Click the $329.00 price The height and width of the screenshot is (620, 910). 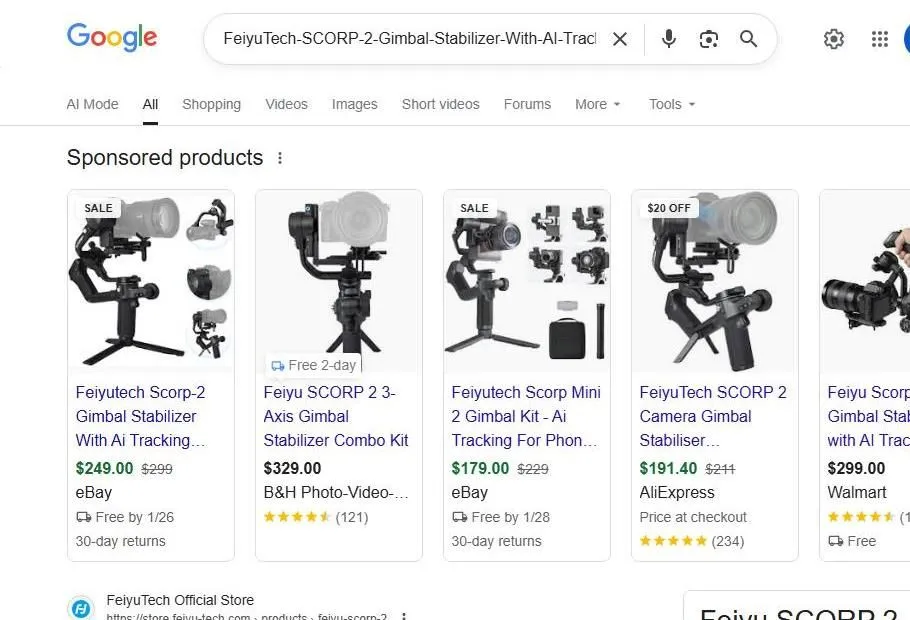coord(292,468)
